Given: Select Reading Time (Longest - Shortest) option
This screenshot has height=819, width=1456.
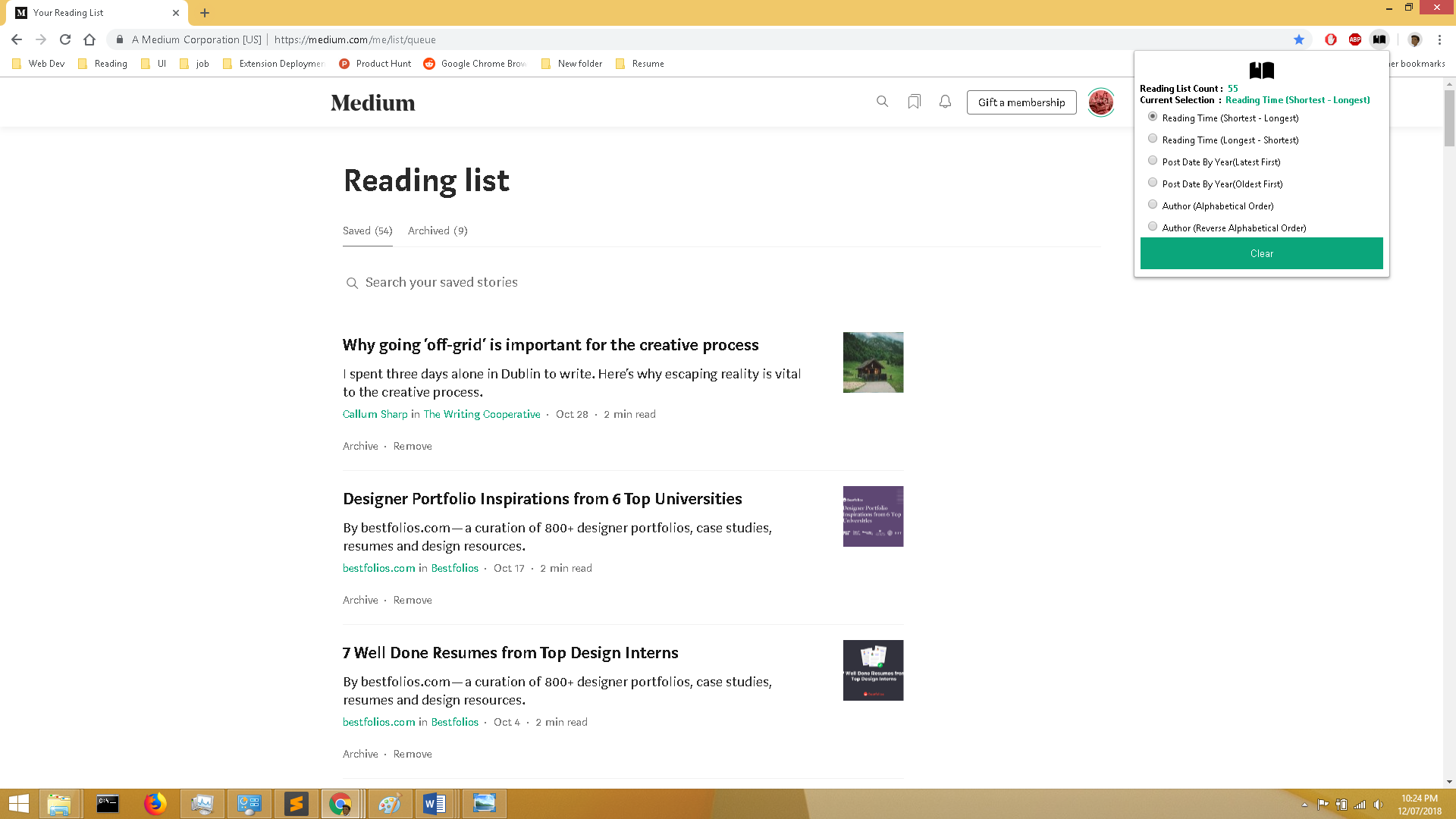Looking at the screenshot, I should point(1153,138).
